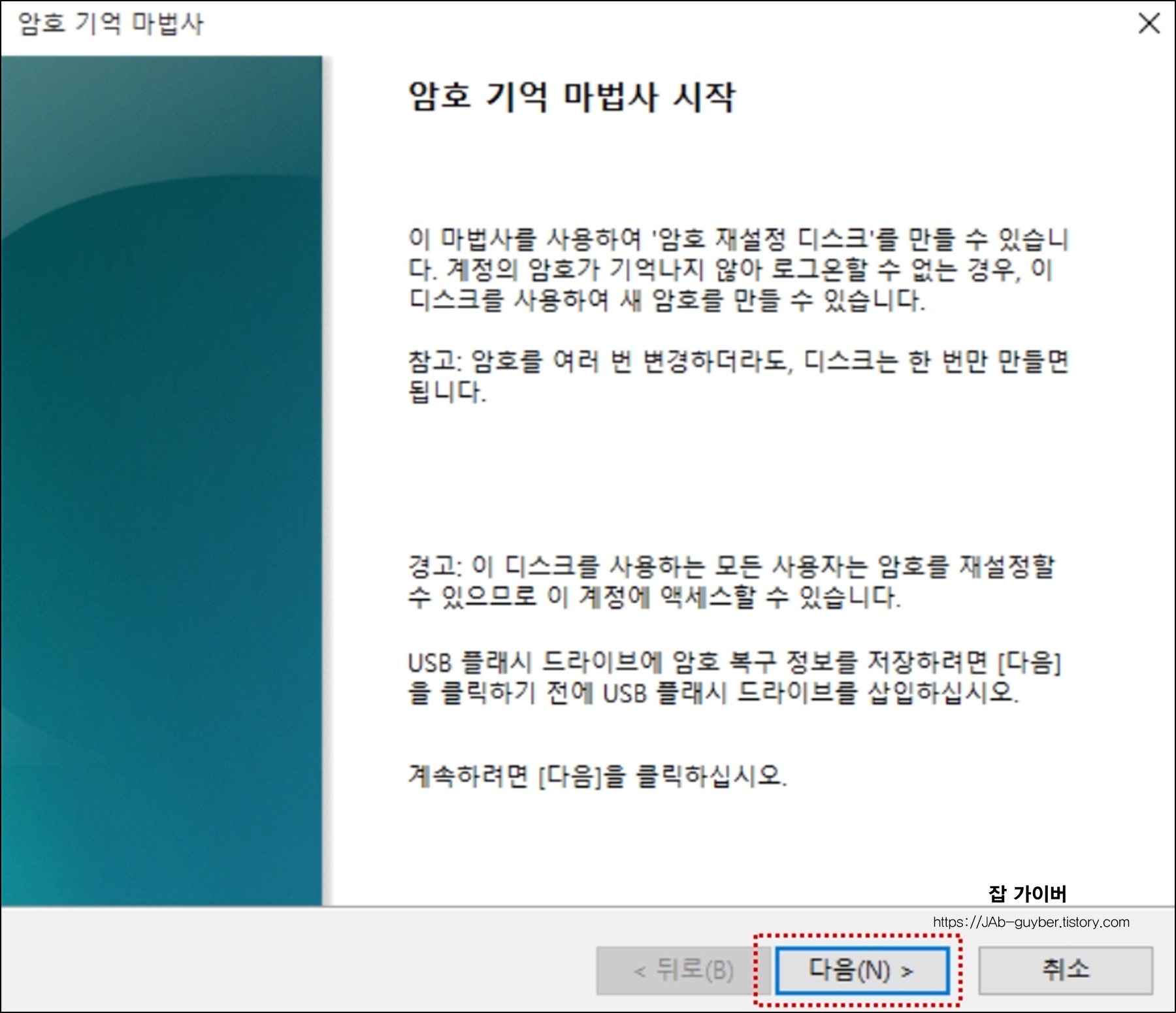Screen dimensions: 1176x1013
Task: Click the warning starting '경고: 이 디스크를'
Action: point(731,581)
